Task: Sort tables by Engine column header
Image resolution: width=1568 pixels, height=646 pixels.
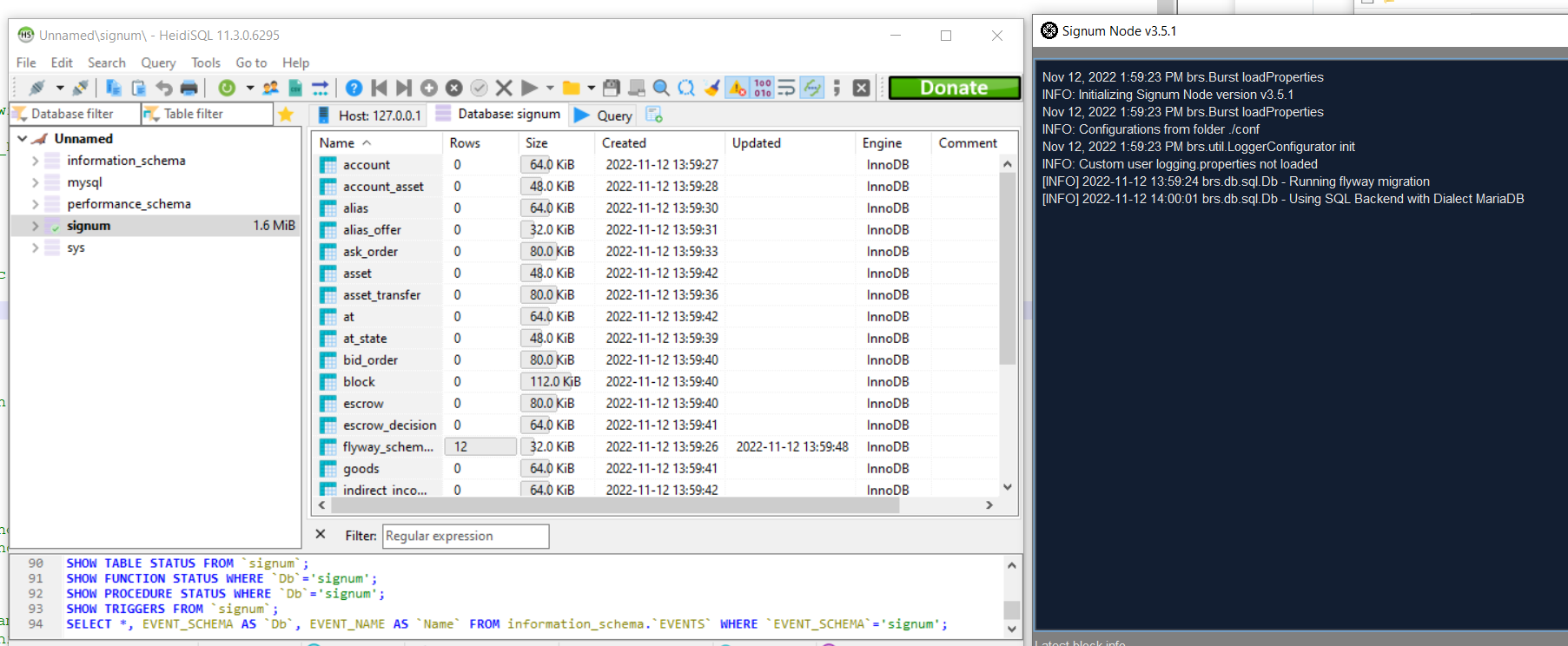Action: 893,142
